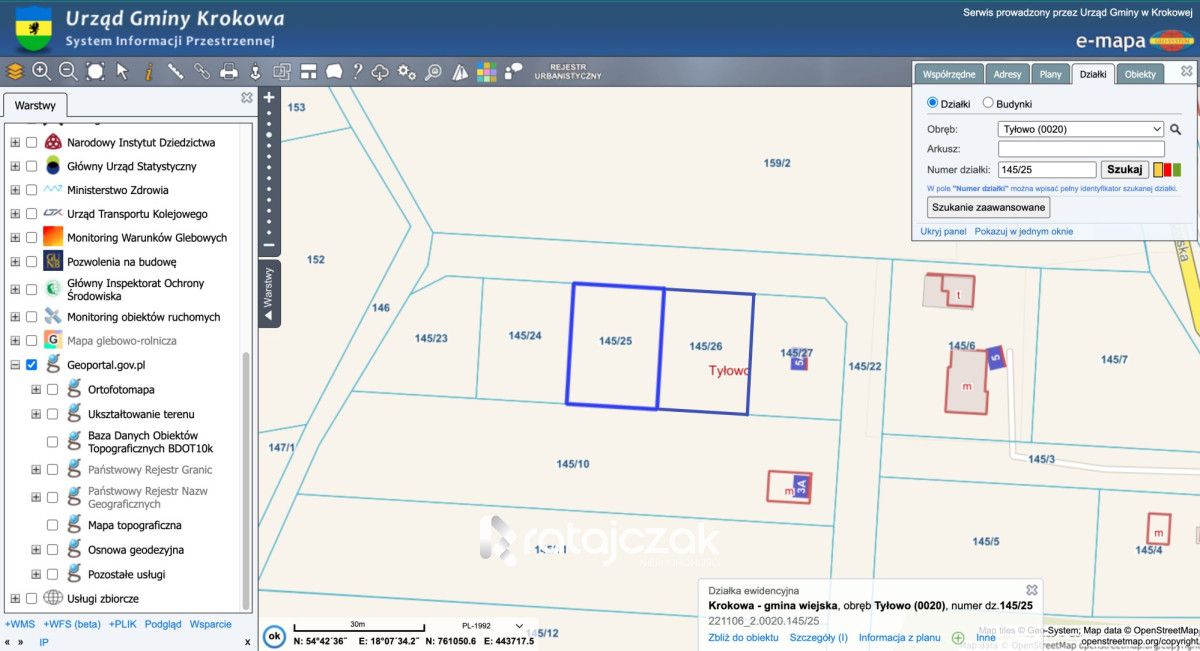Screen dimensions: 1200x651
Task: Switch to the Obiekty tab
Action: click(1140, 74)
